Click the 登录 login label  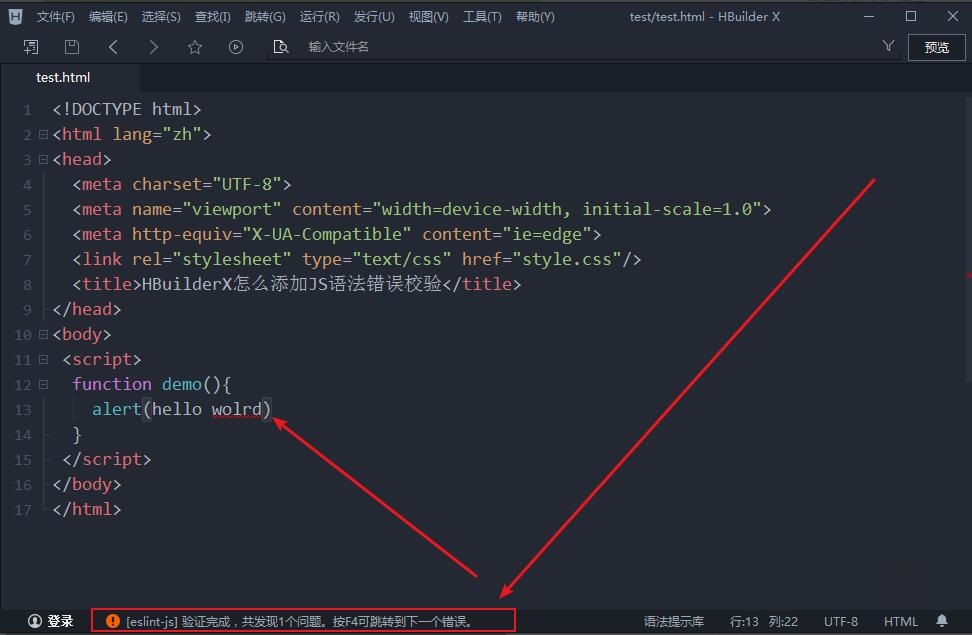[x=61, y=621]
